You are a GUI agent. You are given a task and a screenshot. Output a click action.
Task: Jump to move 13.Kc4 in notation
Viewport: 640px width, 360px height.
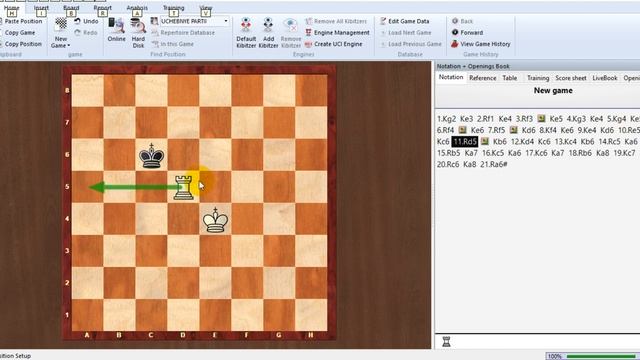pos(565,142)
